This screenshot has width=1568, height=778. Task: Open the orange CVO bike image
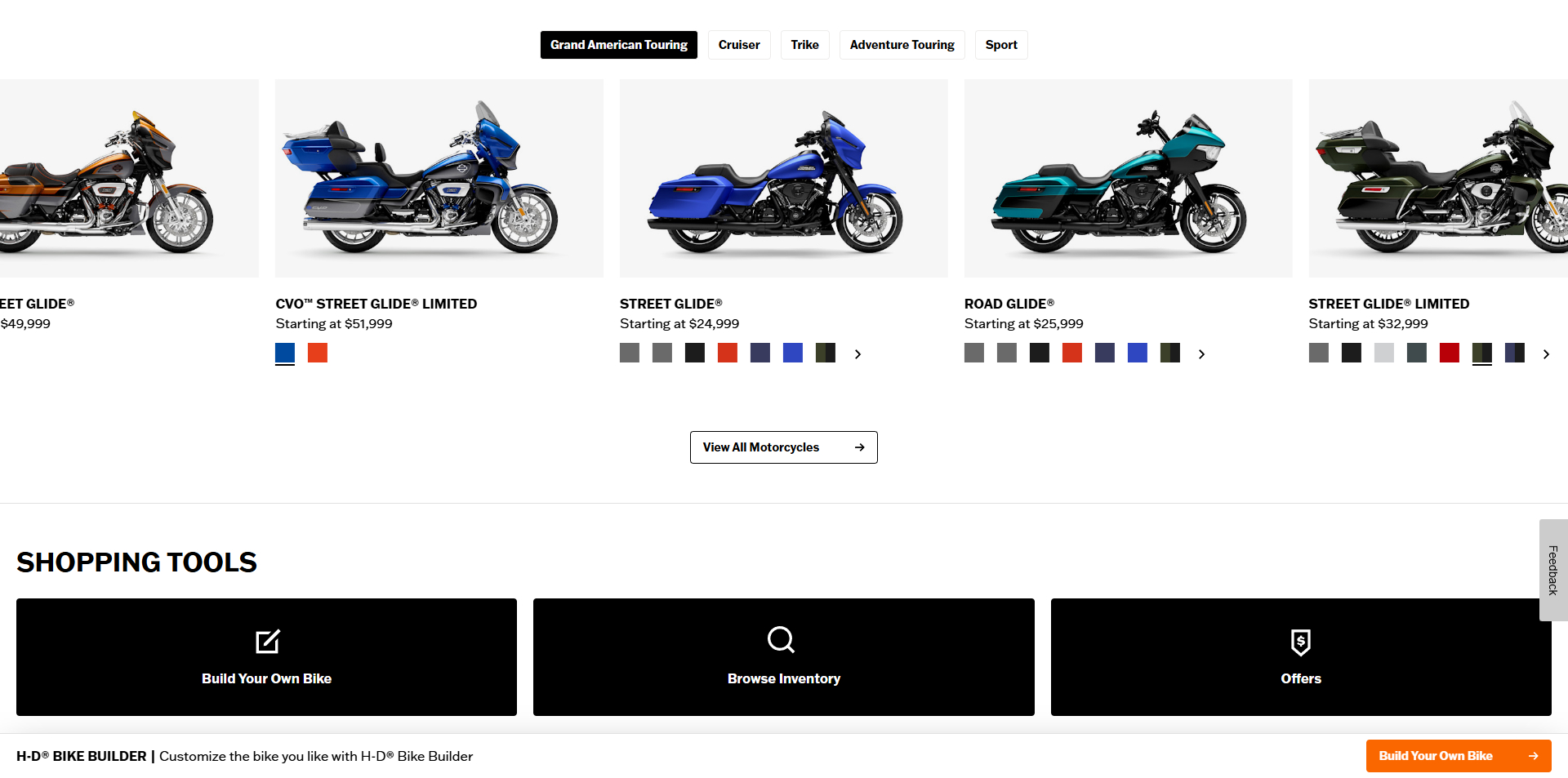[129, 178]
